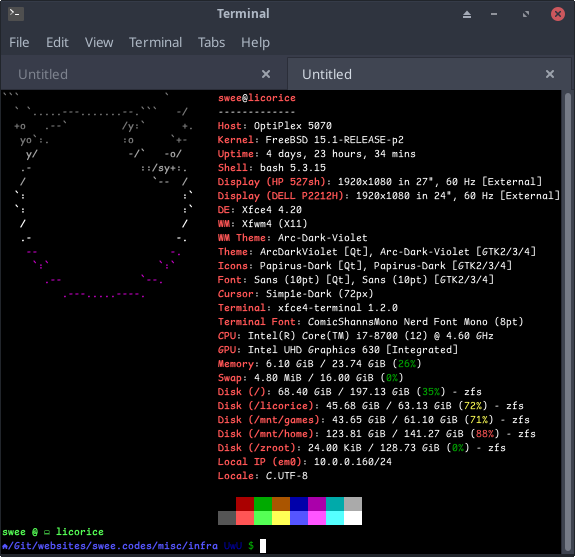This screenshot has width=575, height=557.
Task: Click the white color block
Action: tap(353, 518)
